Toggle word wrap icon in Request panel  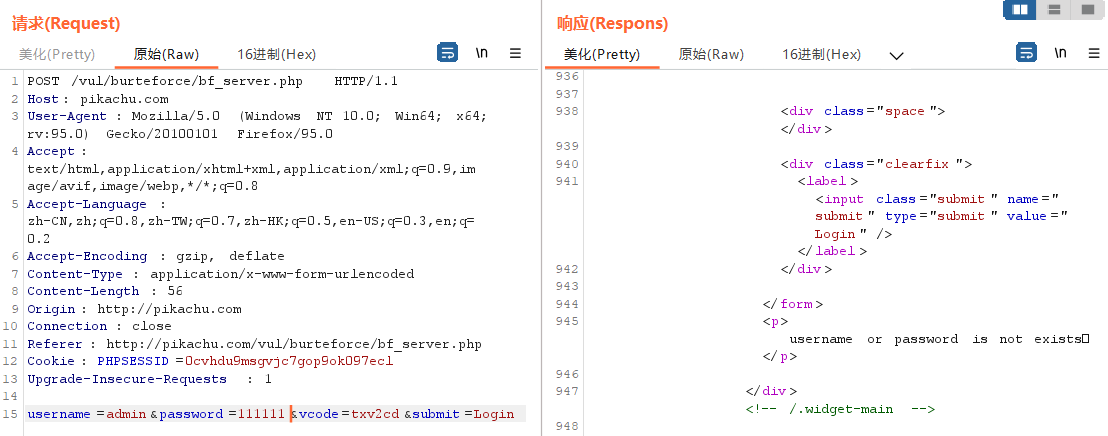coord(448,53)
